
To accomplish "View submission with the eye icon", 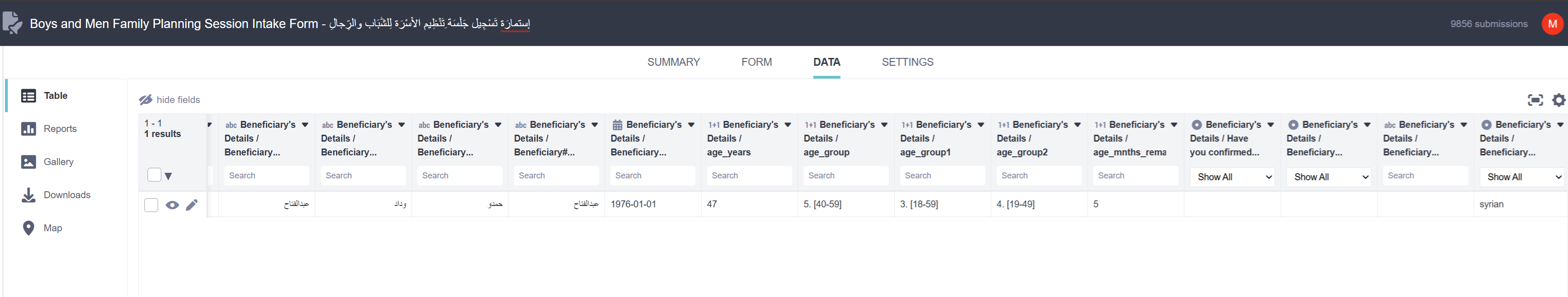I will pyautogui.click(x=172, y=205).
